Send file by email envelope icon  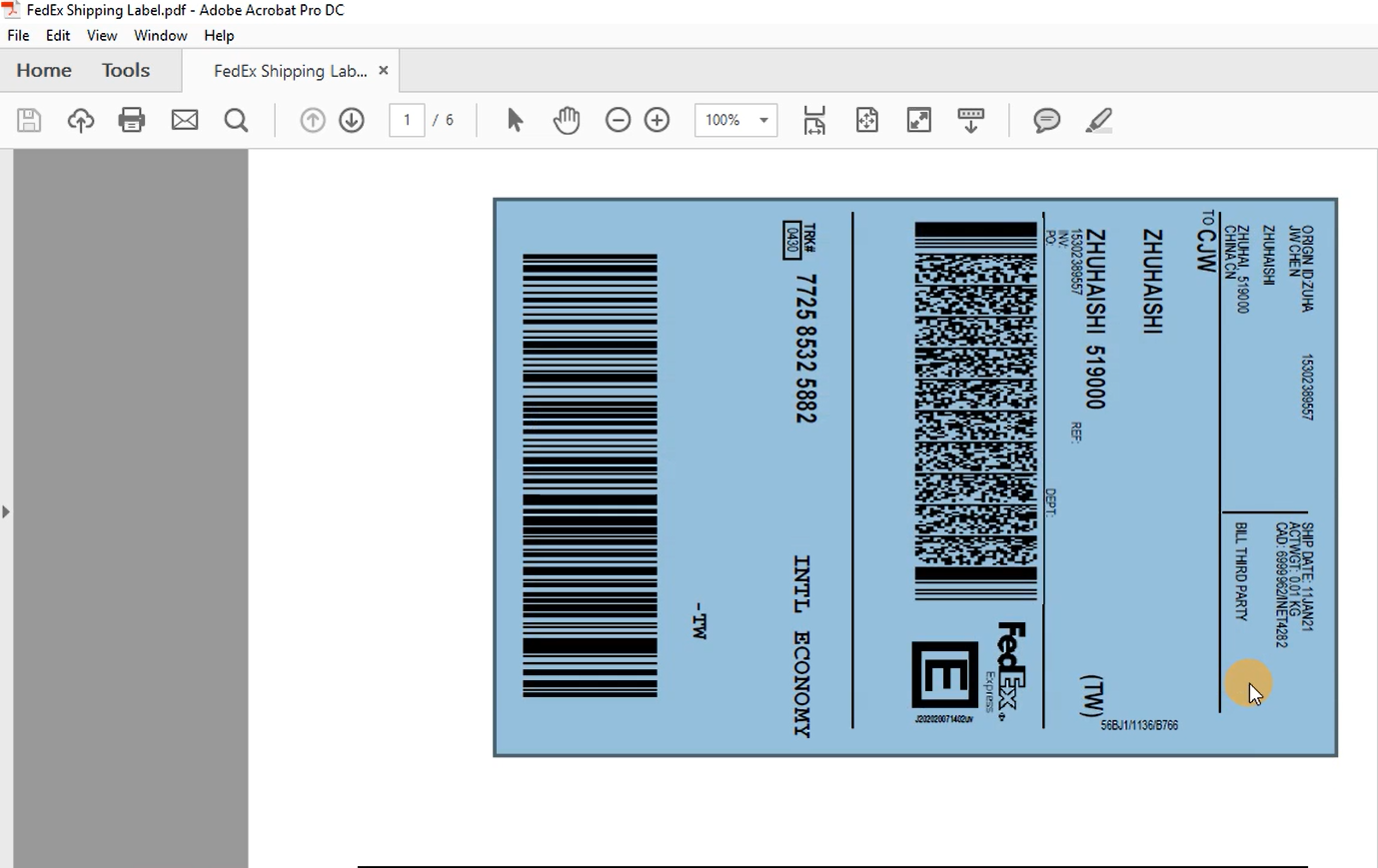[x=185, y=121]
